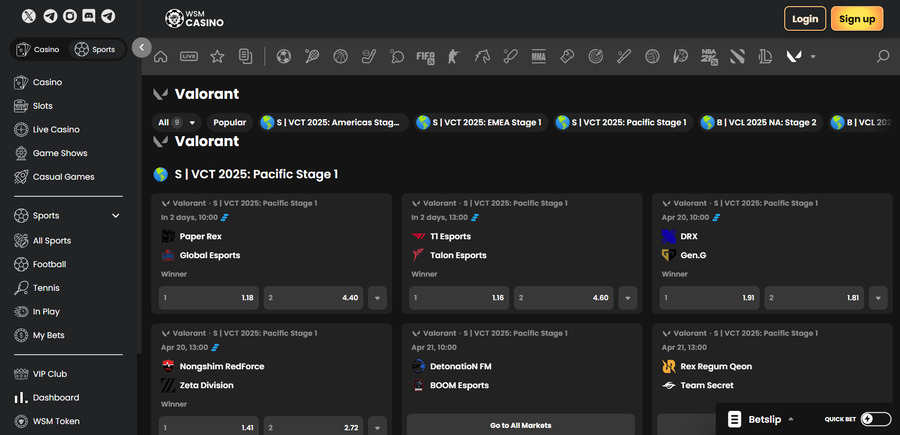
Task: Bet on Talon Esports at 4.60
Action: (564, 298)
